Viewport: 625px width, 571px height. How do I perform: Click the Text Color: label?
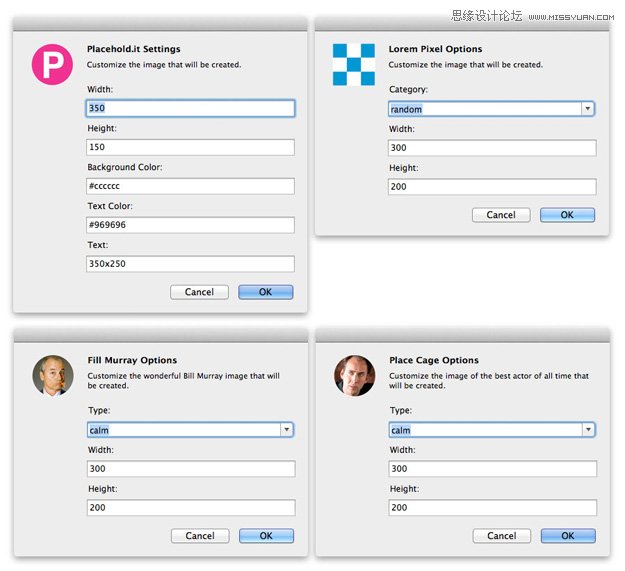click(x=110, y=206)
